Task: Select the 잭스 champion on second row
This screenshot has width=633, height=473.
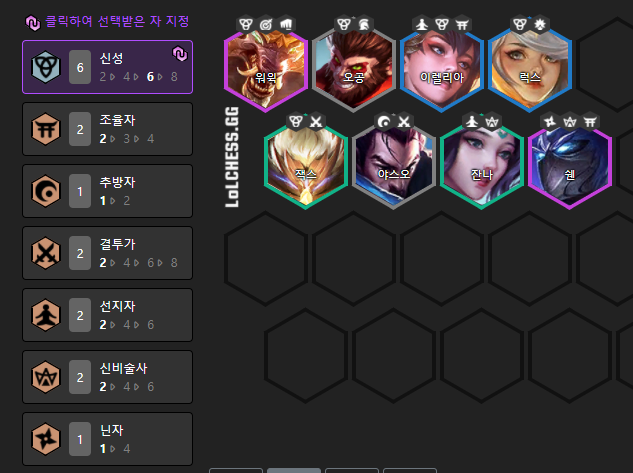Action: tap(306, 165)
